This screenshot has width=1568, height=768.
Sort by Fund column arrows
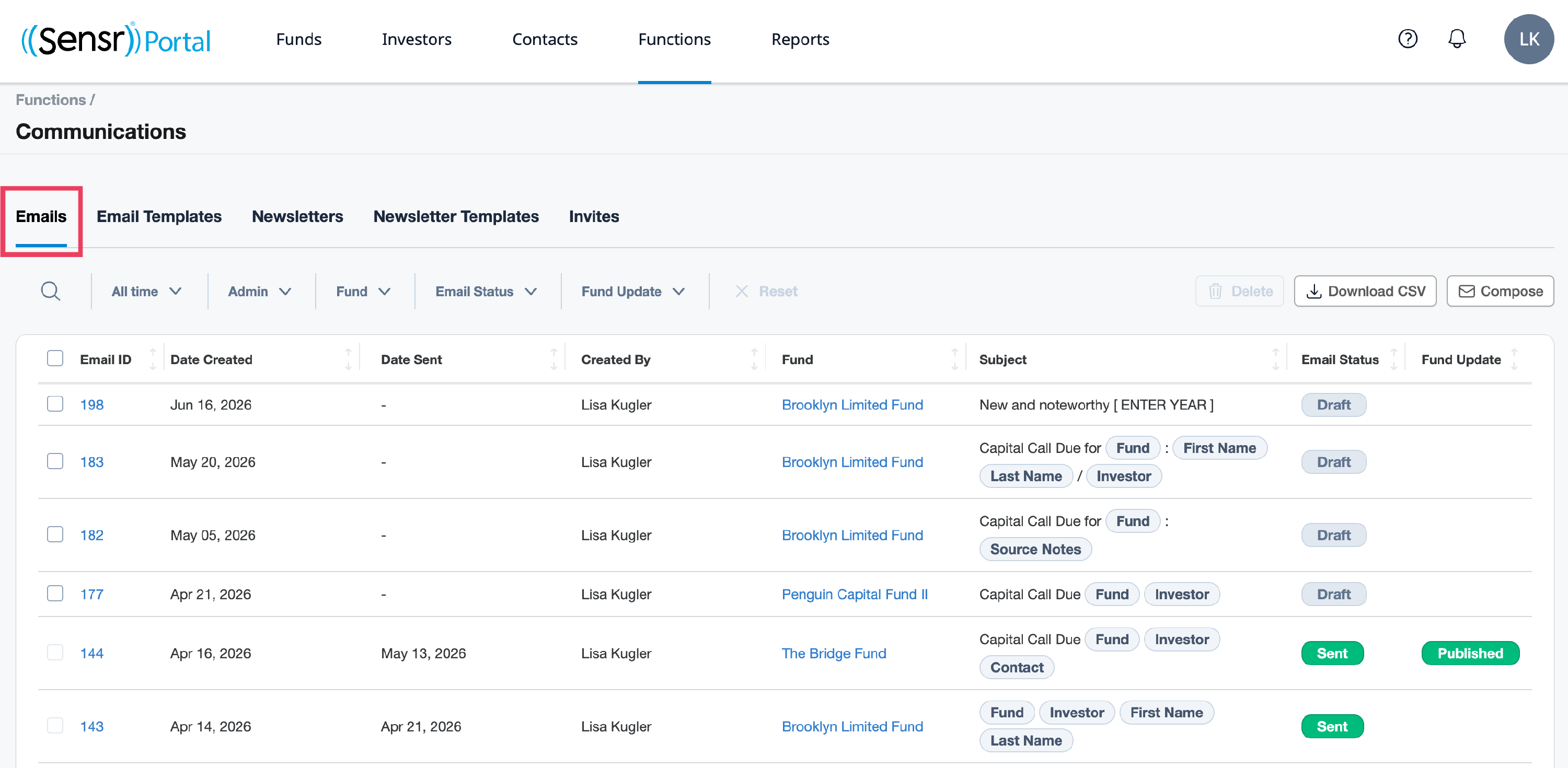(x=954, y=359)
